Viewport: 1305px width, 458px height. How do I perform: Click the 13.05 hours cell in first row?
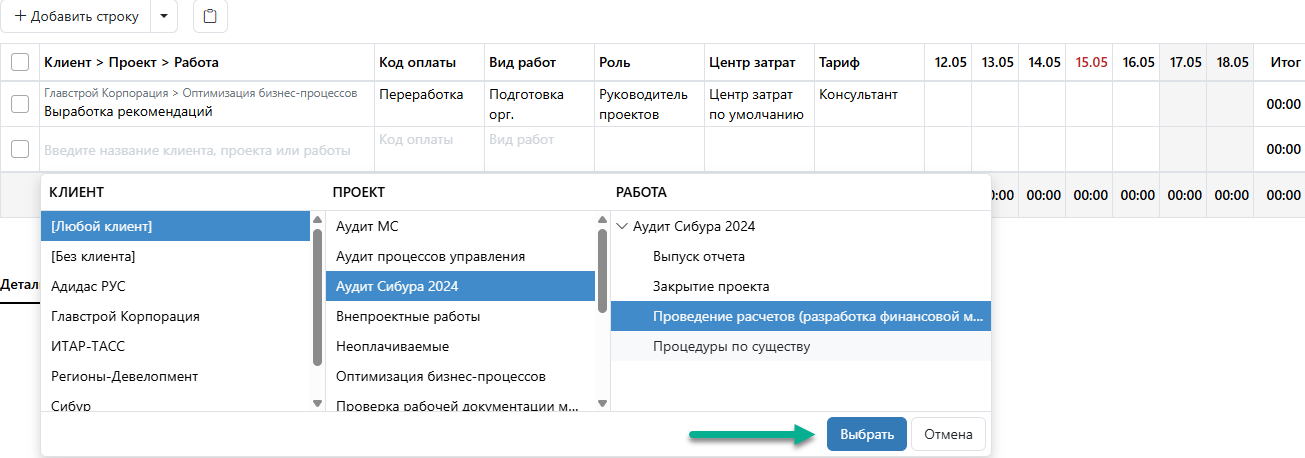[996, 104]
